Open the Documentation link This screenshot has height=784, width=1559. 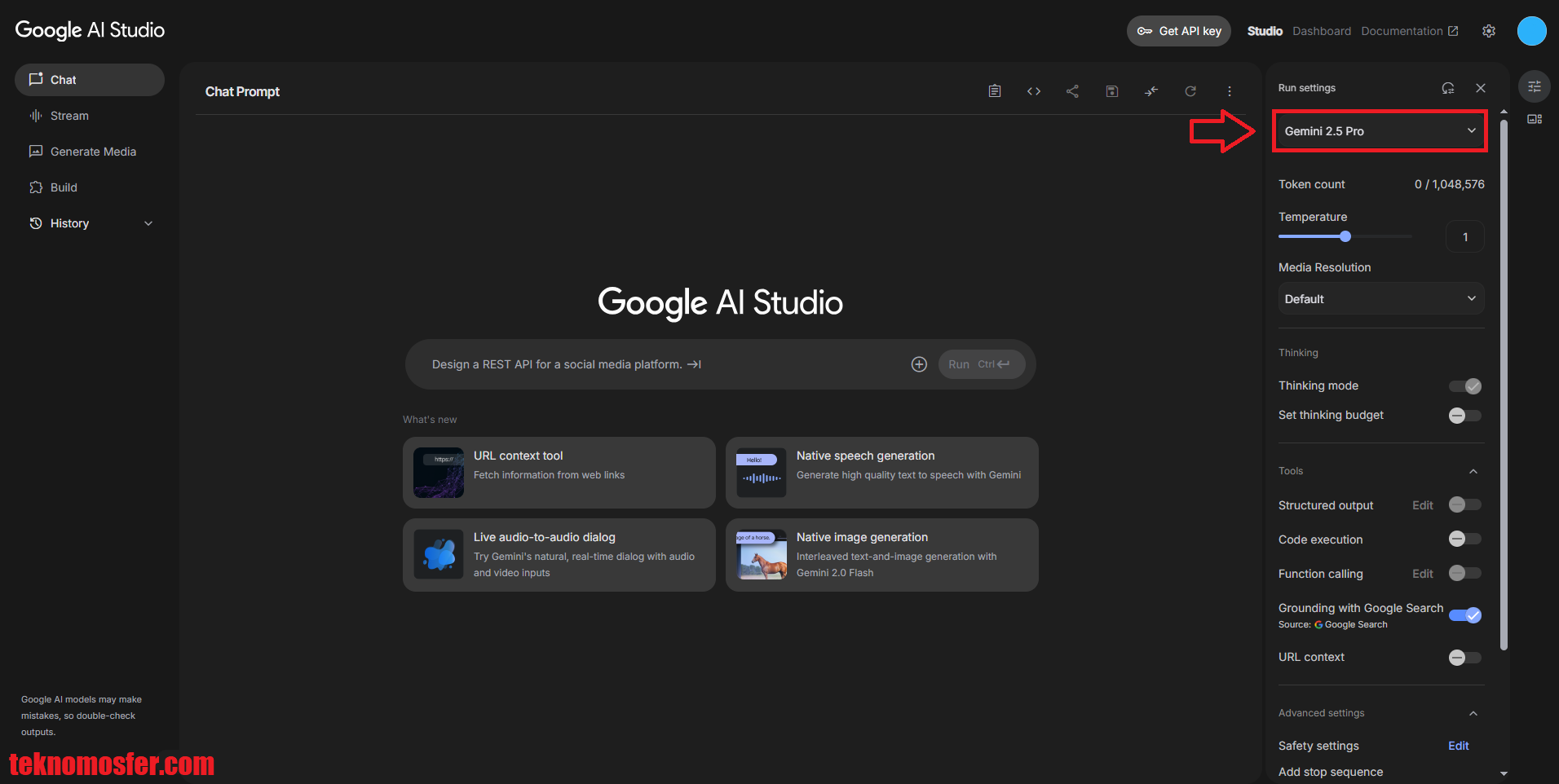click(x=1410, y=31)
